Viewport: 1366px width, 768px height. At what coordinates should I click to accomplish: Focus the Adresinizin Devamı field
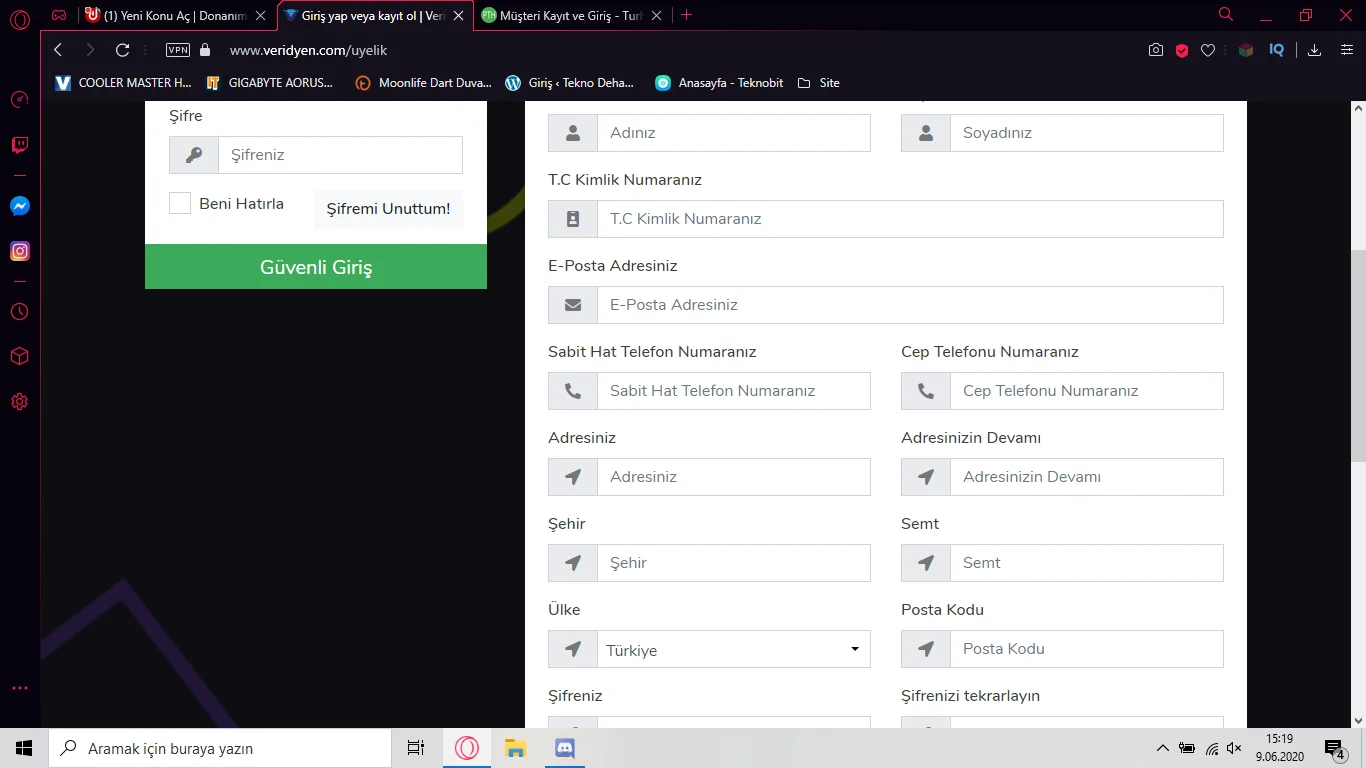coord(1086,477)
